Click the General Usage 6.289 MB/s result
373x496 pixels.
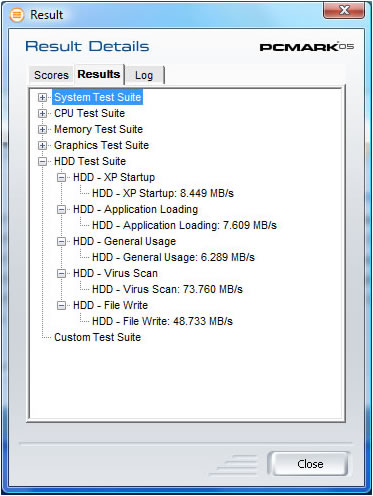coord(173,257)
